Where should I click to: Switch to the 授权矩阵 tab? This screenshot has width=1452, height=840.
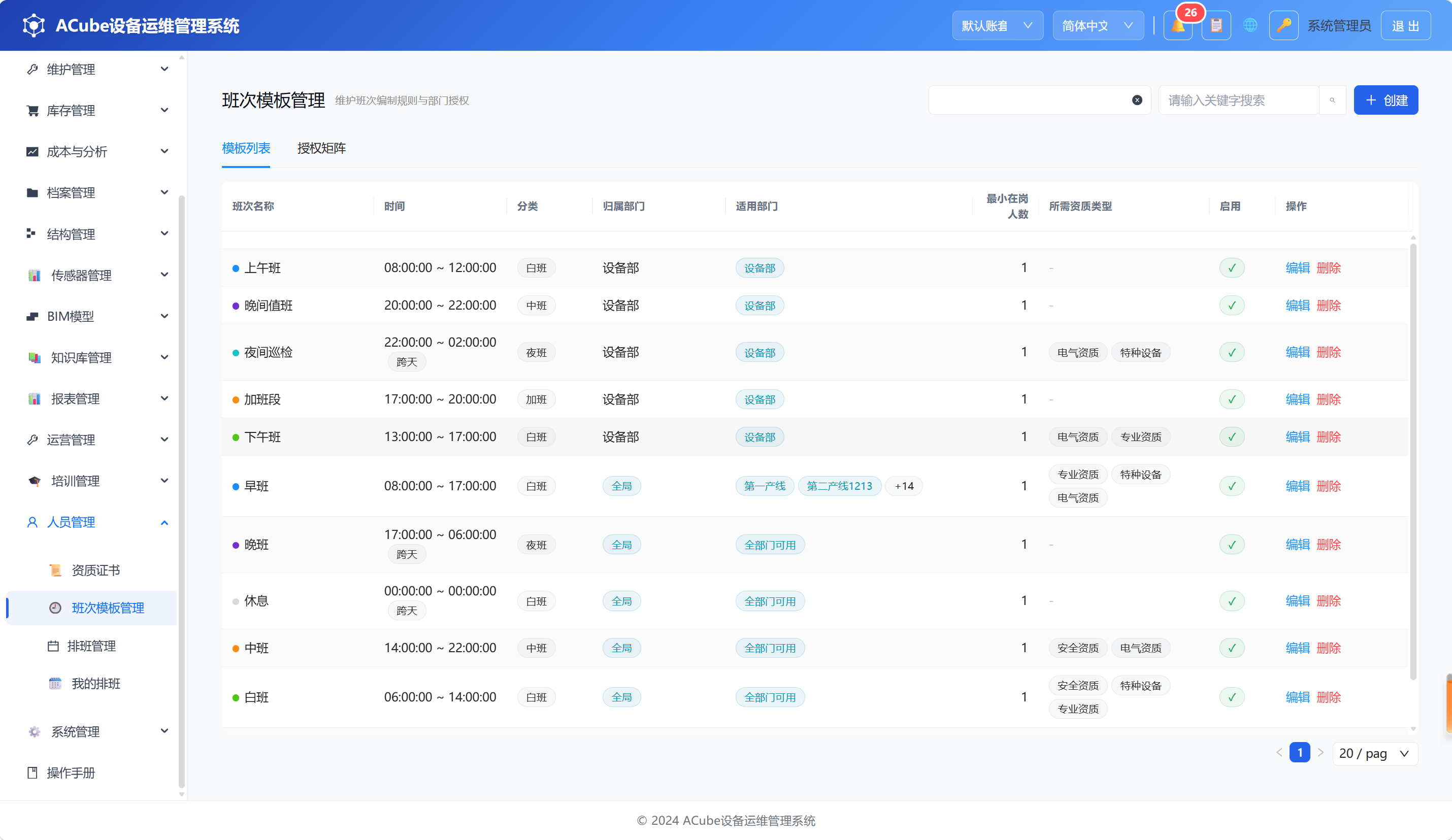click(321, 149)
